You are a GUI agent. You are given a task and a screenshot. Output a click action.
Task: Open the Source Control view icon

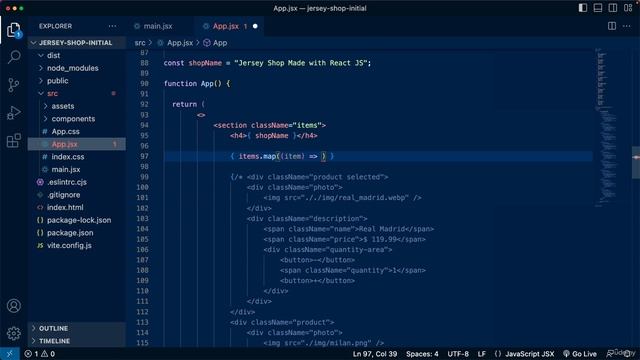click(13, 85)
